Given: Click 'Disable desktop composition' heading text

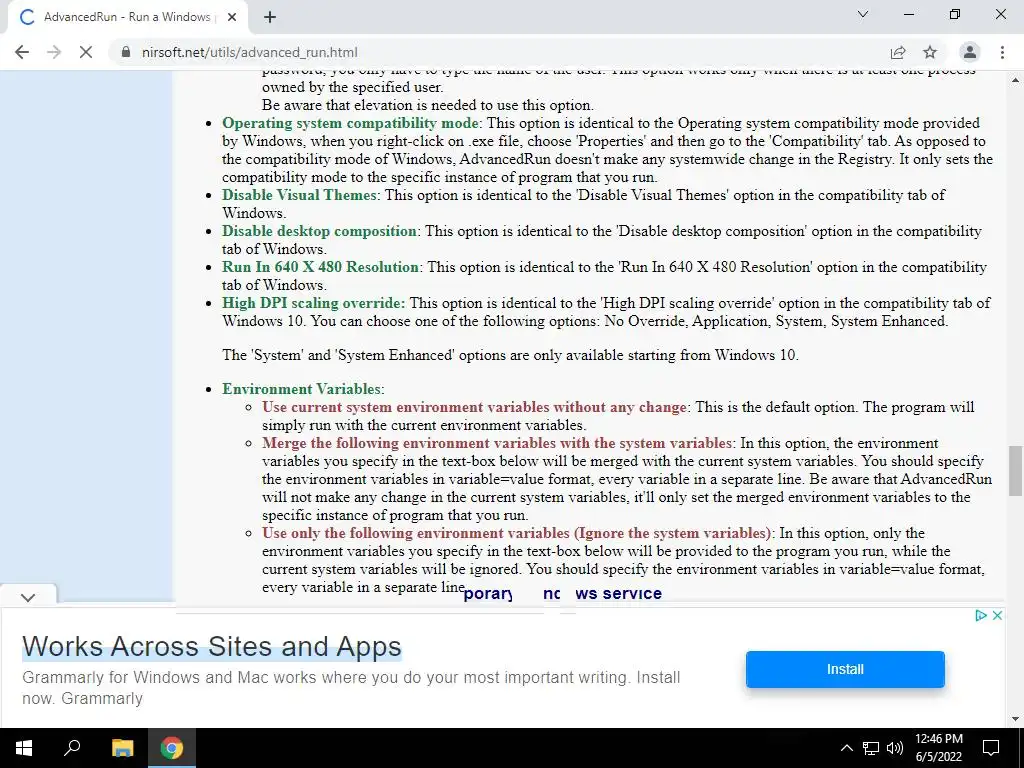Looking at the screenshot, I should coord(319,231).
